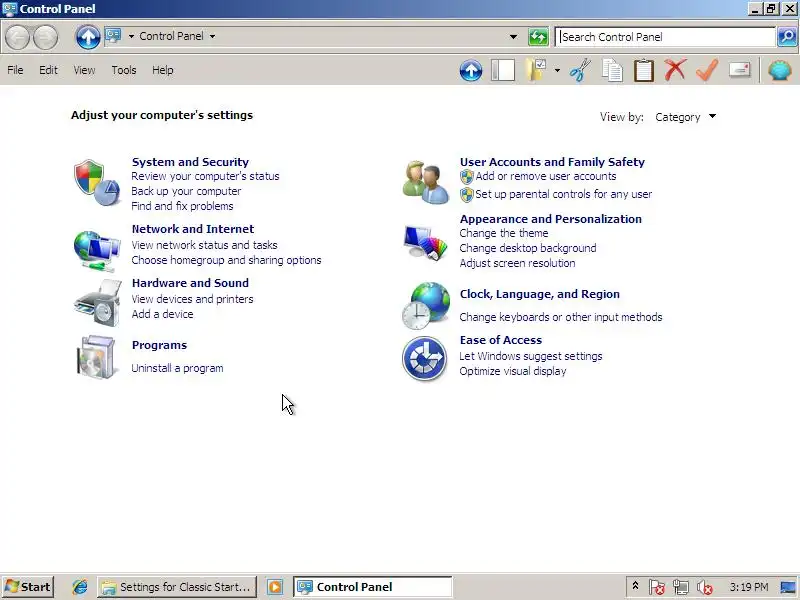Click the Forward navigation arrow button
This screenshot has width=800, height=600.
[45, 37]
